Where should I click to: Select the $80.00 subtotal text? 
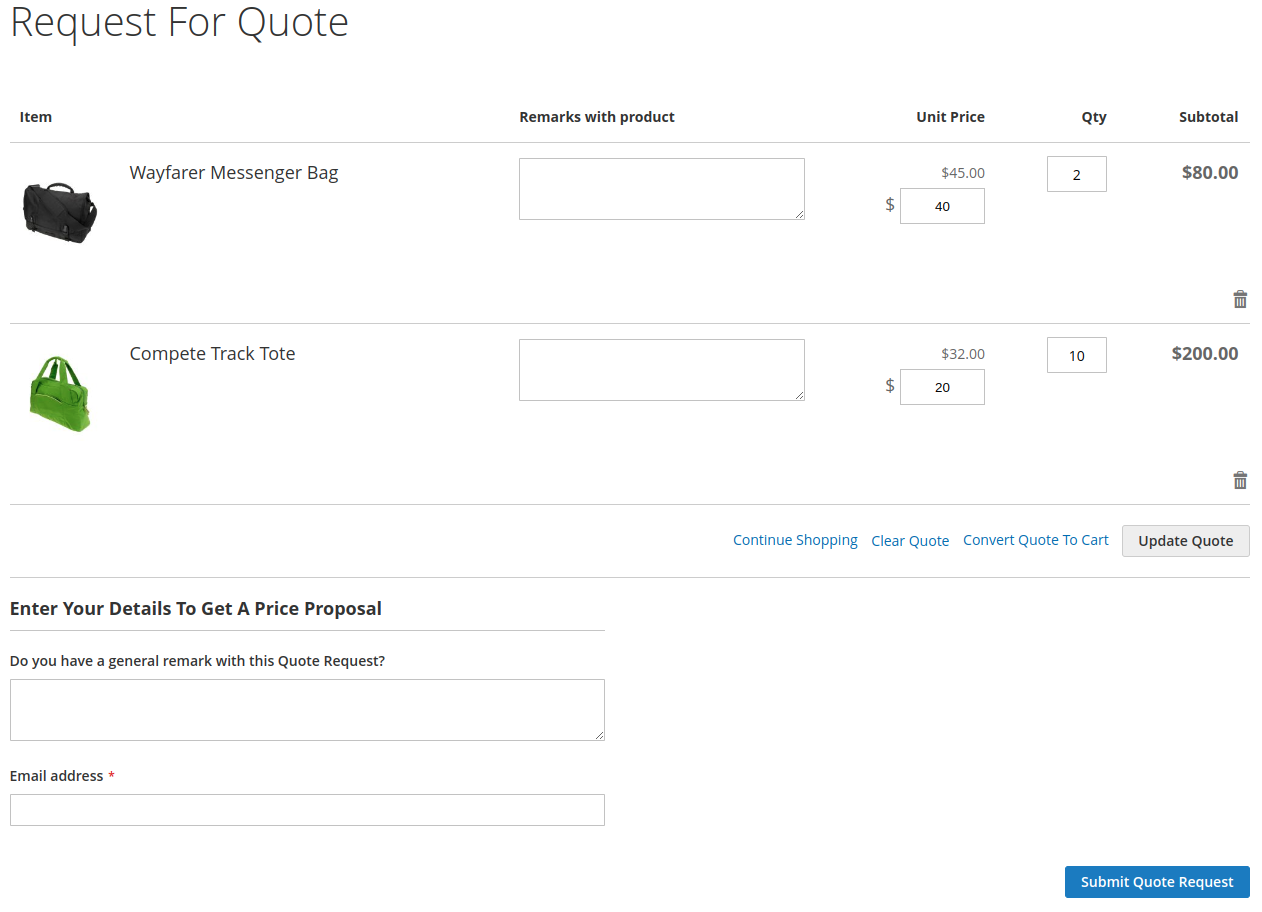1210,173
